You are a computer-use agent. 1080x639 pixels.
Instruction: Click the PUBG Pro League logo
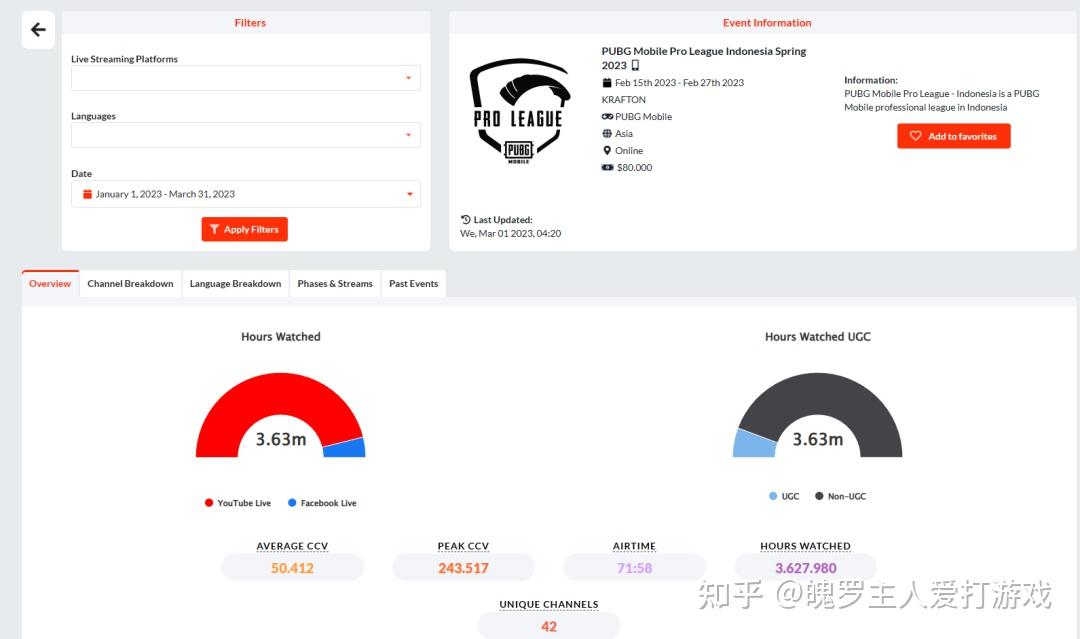click(x=519, y=110)
